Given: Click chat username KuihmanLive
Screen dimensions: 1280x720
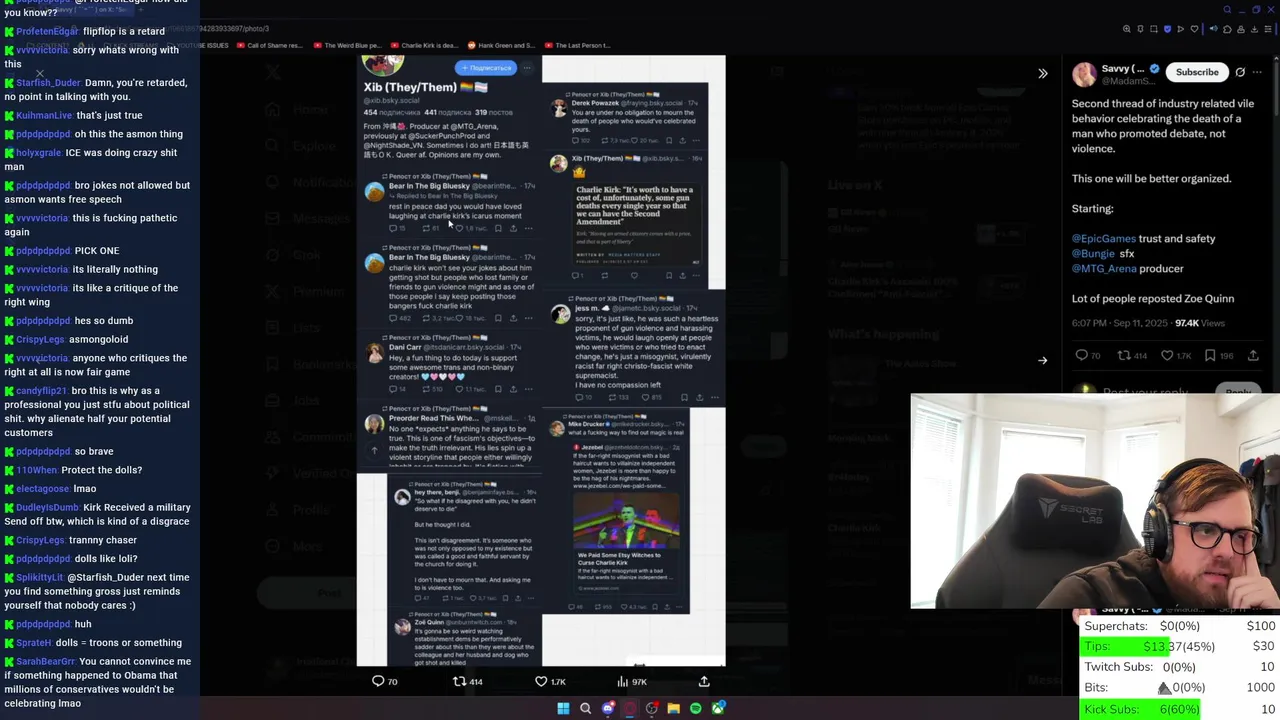Looking at the screenshot, I should point(44,115).
